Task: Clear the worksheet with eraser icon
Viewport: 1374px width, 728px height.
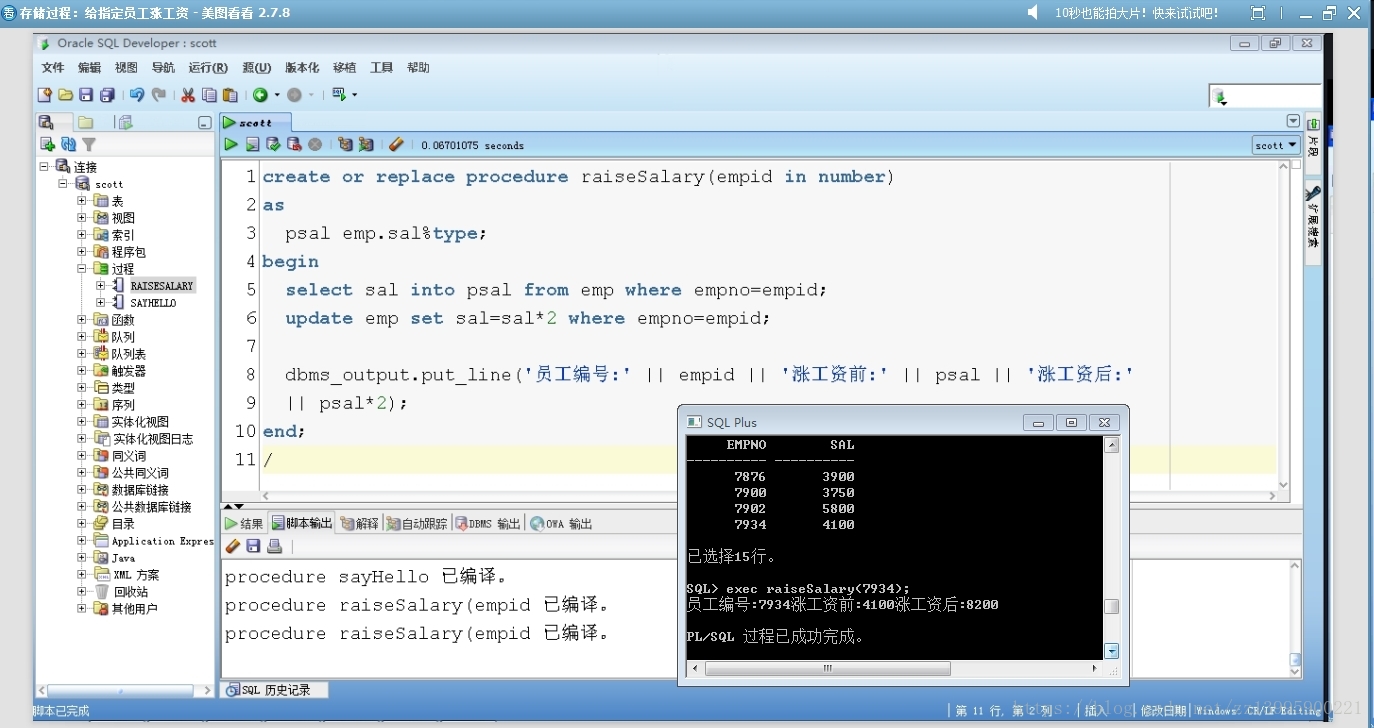Action: [x=396, y=145]
